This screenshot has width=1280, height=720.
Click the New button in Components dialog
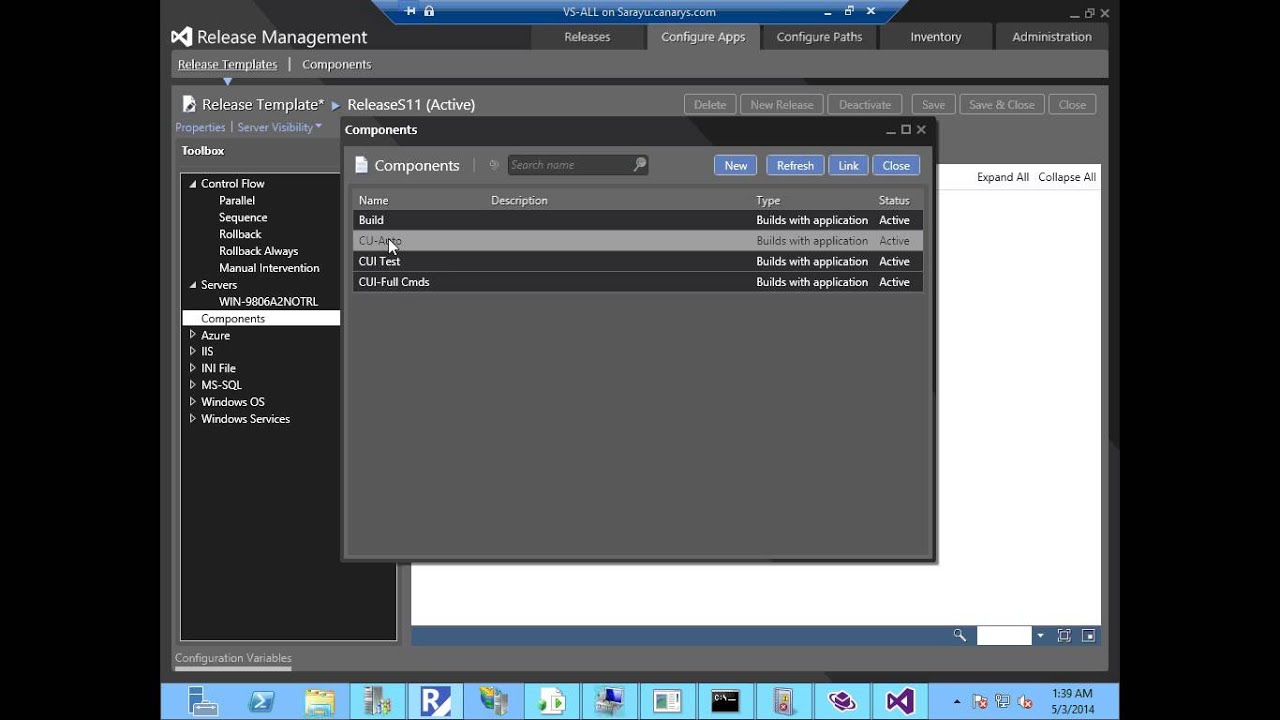(x=735, y=165)
